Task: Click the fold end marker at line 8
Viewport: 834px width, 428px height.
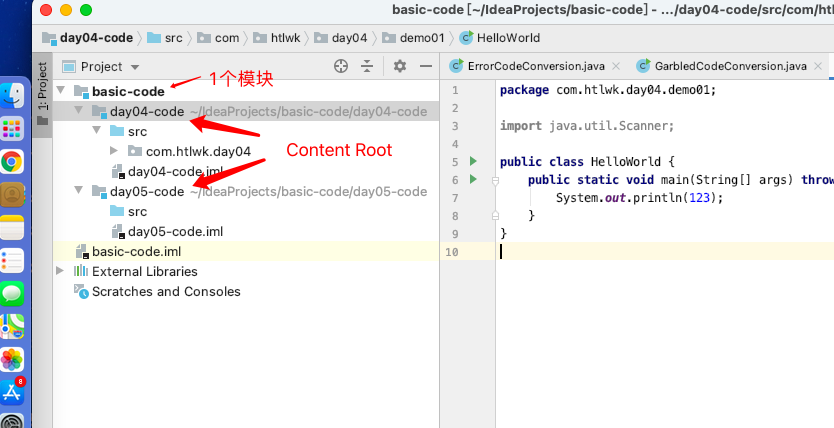Action: (495, 216)
